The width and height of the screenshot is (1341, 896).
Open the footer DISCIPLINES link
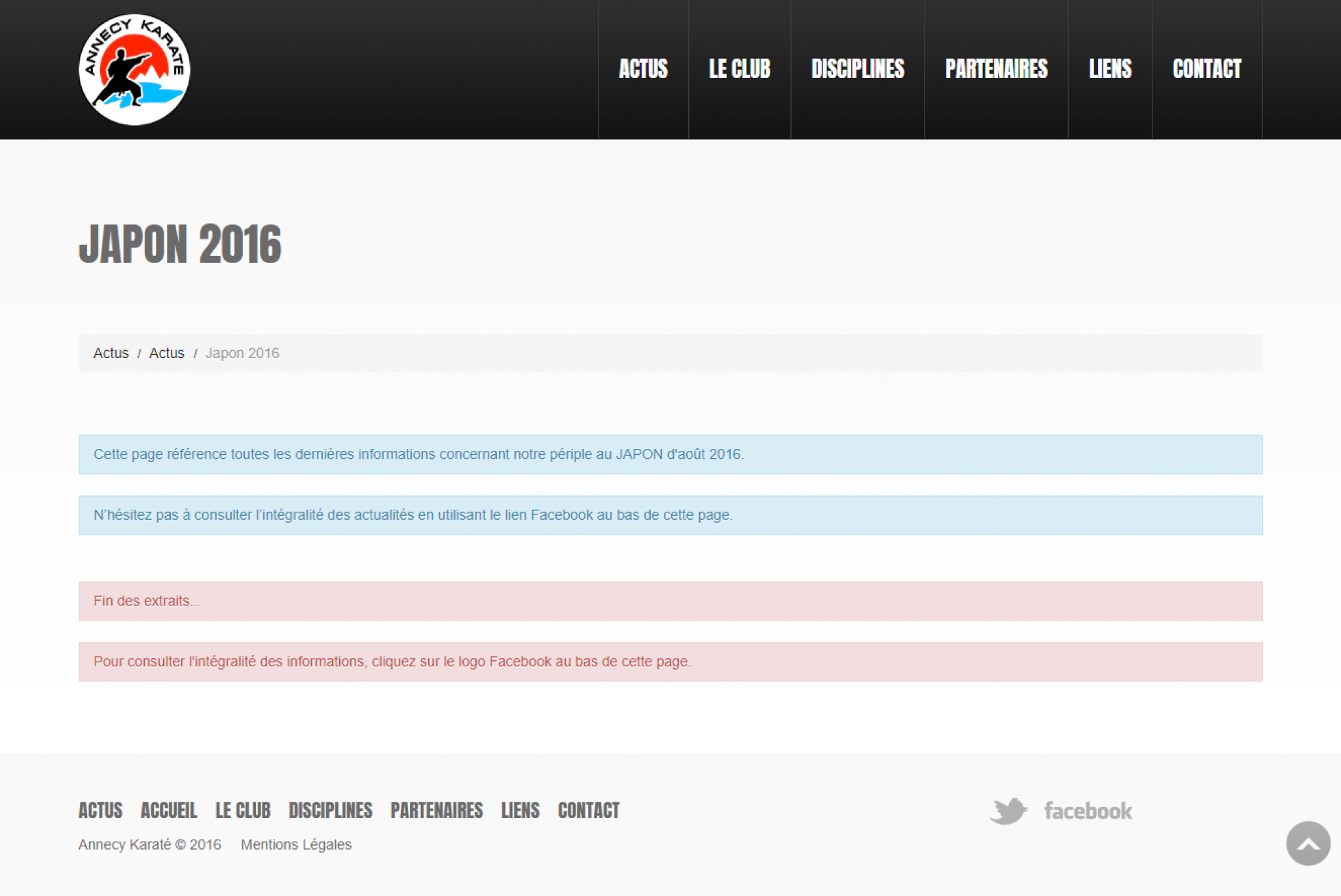330,810
